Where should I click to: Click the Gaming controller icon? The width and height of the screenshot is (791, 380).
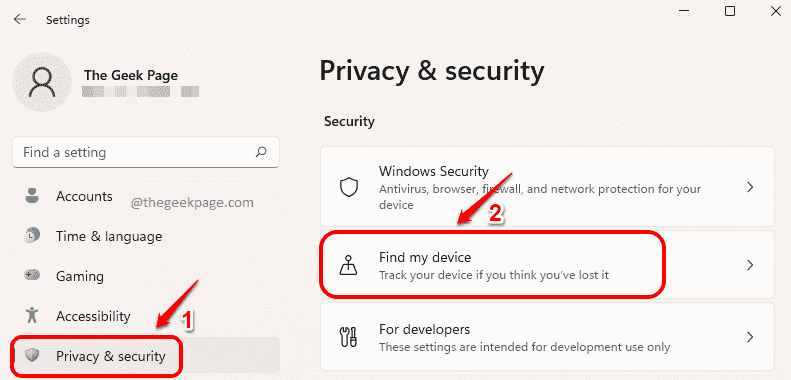(x=32, y=276)
